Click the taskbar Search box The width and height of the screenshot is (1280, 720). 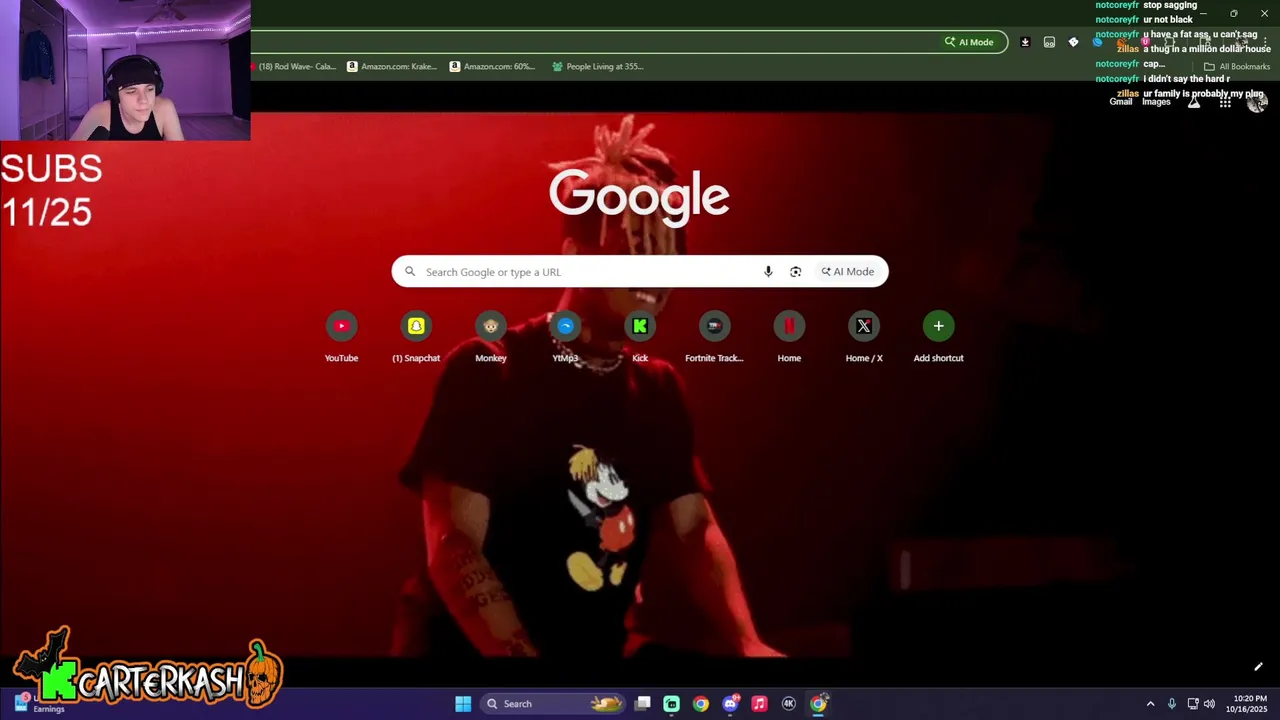(553, 704)
